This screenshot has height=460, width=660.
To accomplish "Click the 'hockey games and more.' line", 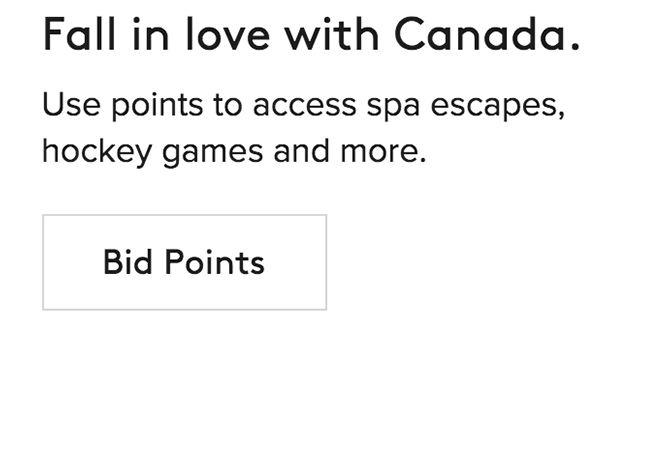I will tap(234, 153).
